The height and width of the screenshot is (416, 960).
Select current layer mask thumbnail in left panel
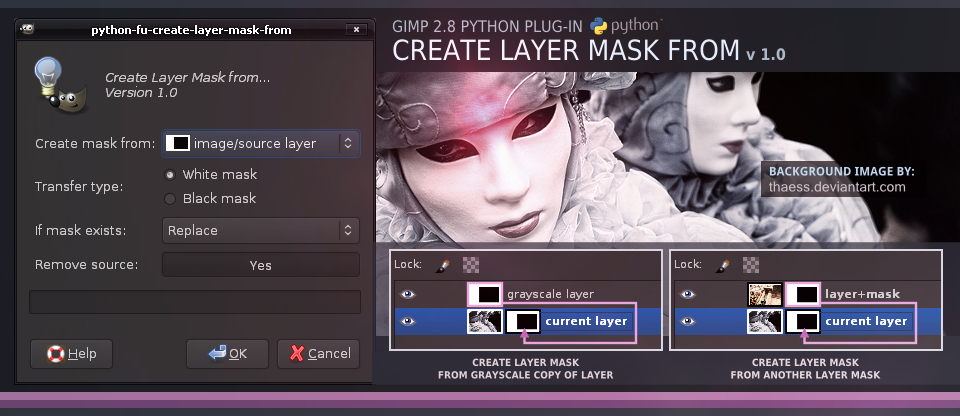point(524,321)
